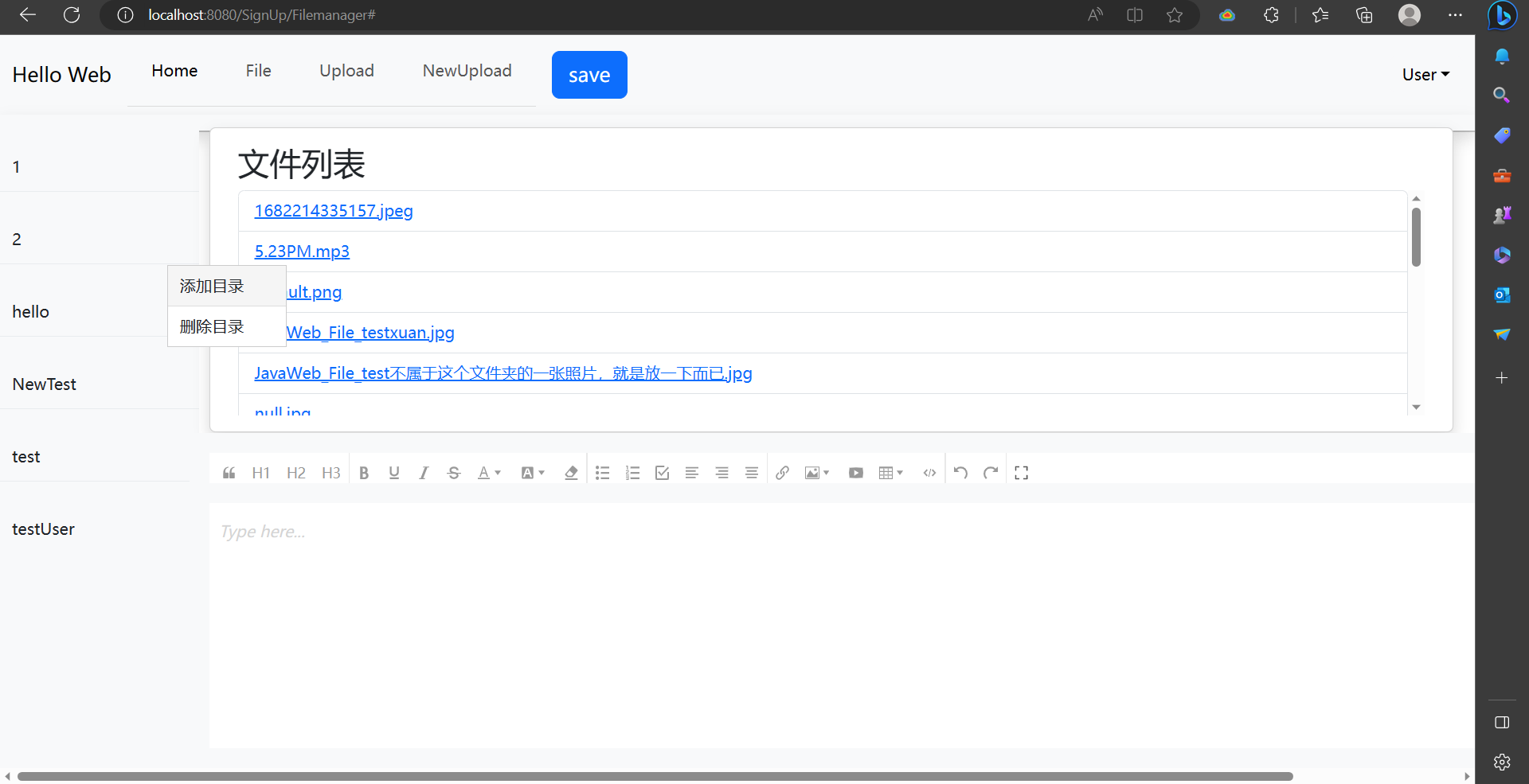This screenshot has height=784, width=1529.
Task: Click the address bar URL
Action: click(262, 15)
